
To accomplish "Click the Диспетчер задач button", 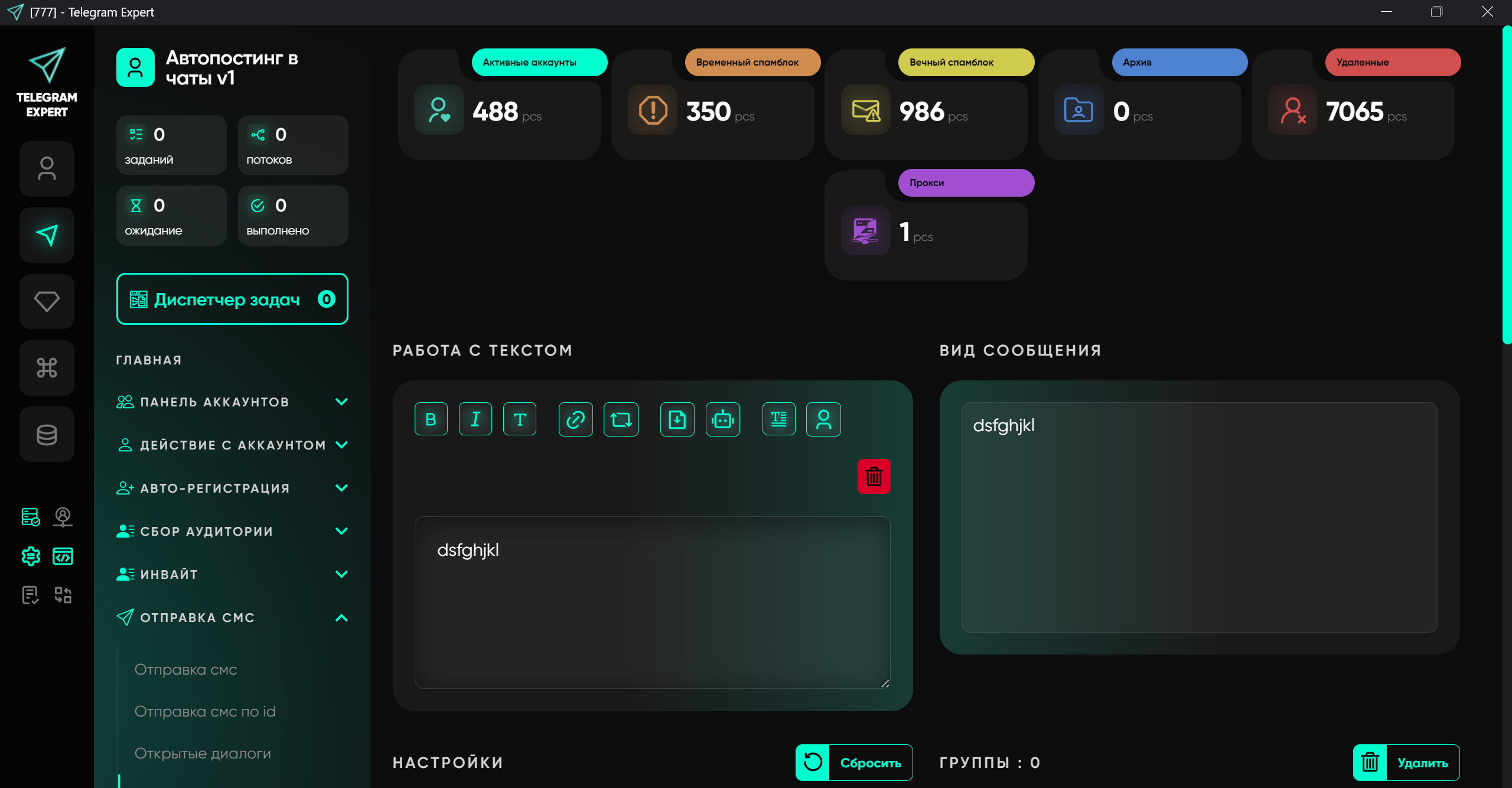I will (232, 299).
